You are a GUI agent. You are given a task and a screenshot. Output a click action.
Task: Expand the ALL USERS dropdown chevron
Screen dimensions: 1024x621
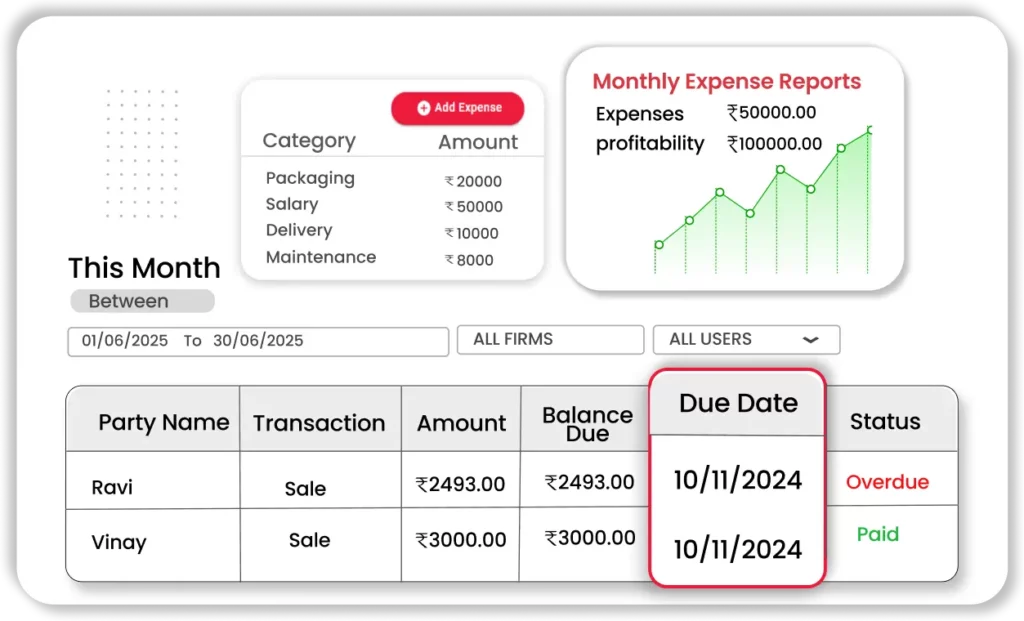[x=810, y=340]
